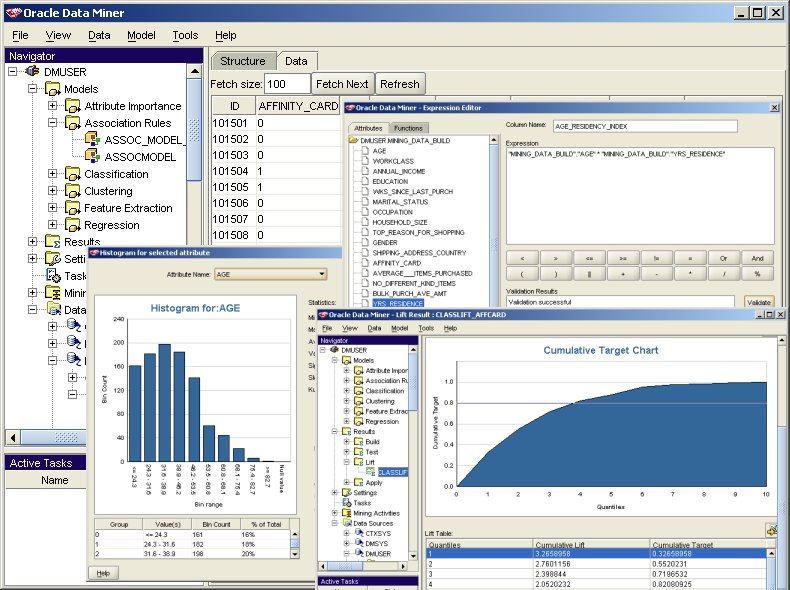Click the Classification folder icon in main Navigator
790x590 pixels.
pyautogui.click(x=72, y=174)
